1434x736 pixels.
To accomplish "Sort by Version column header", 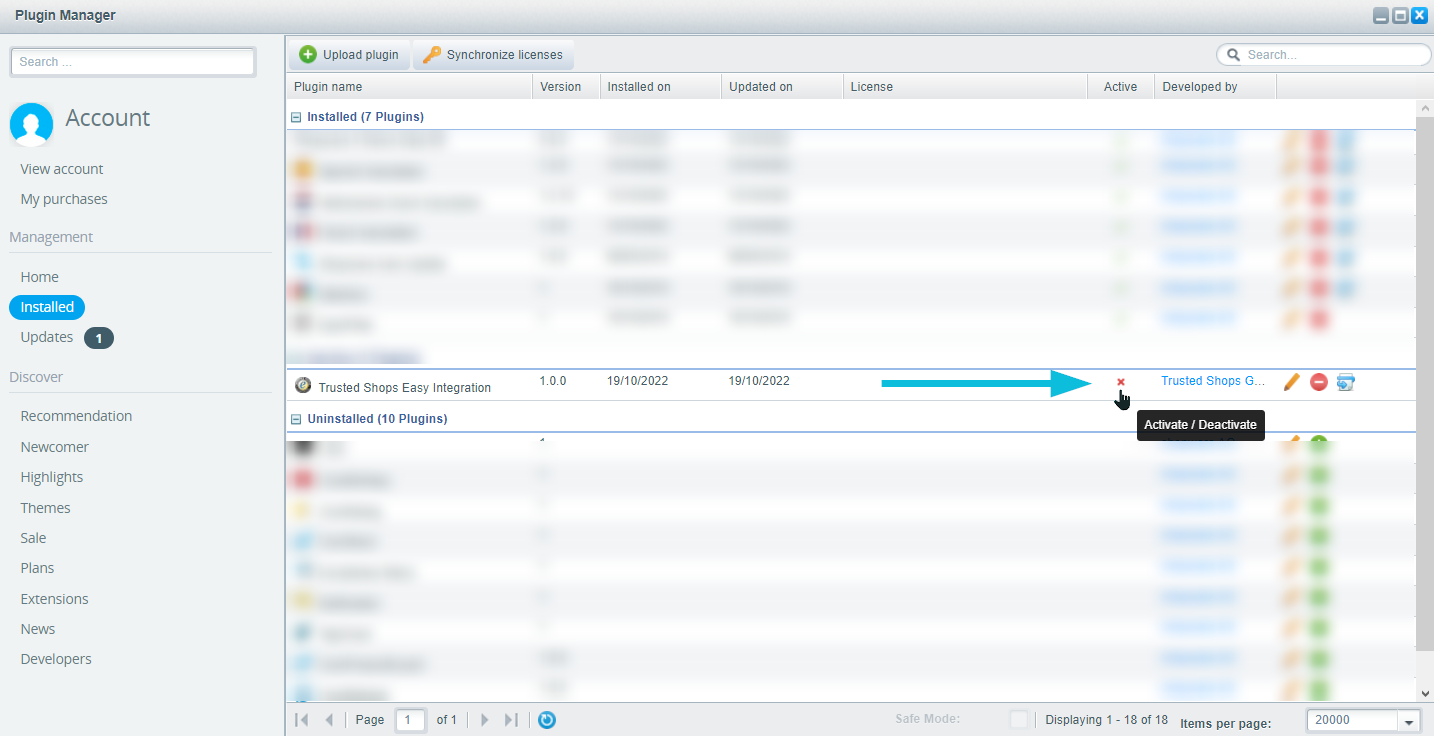I will [x=566, y=87].
